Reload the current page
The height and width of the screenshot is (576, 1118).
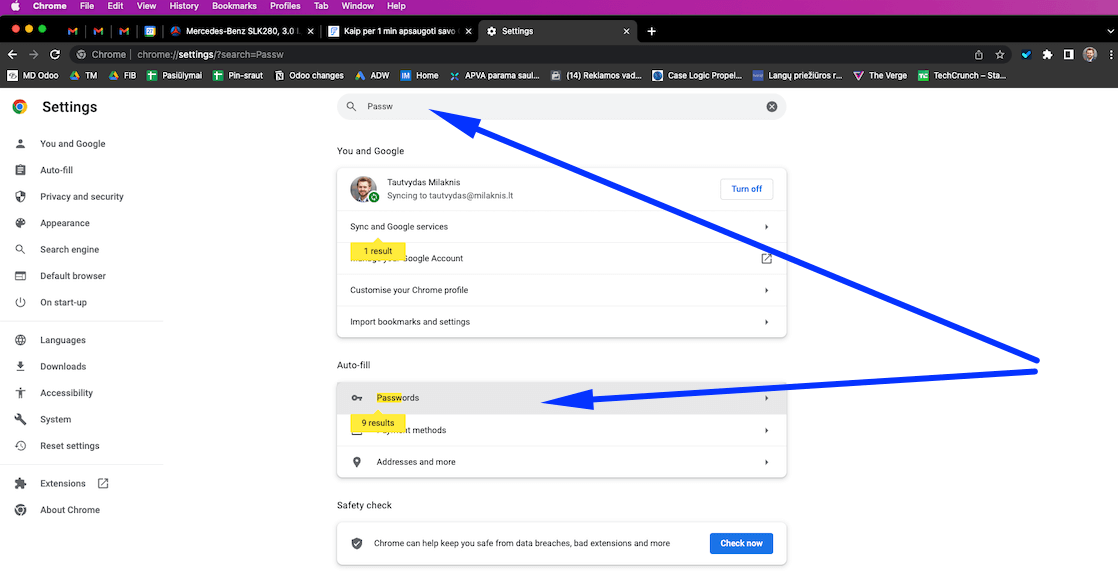(55, 54)
